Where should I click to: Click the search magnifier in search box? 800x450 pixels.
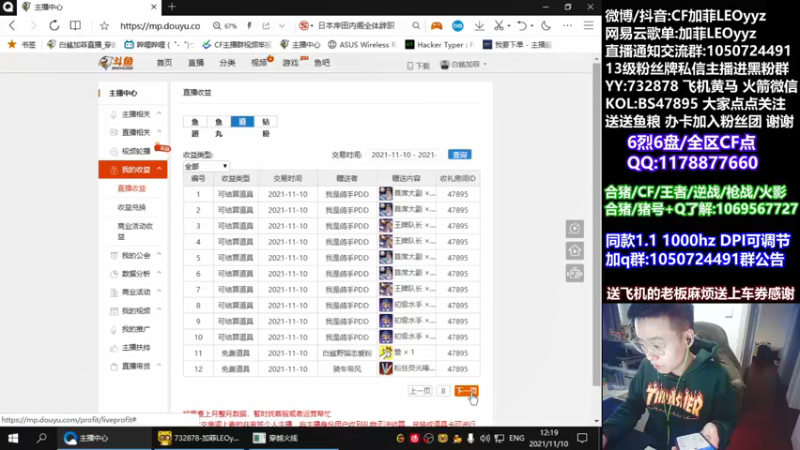coord(416,26)
